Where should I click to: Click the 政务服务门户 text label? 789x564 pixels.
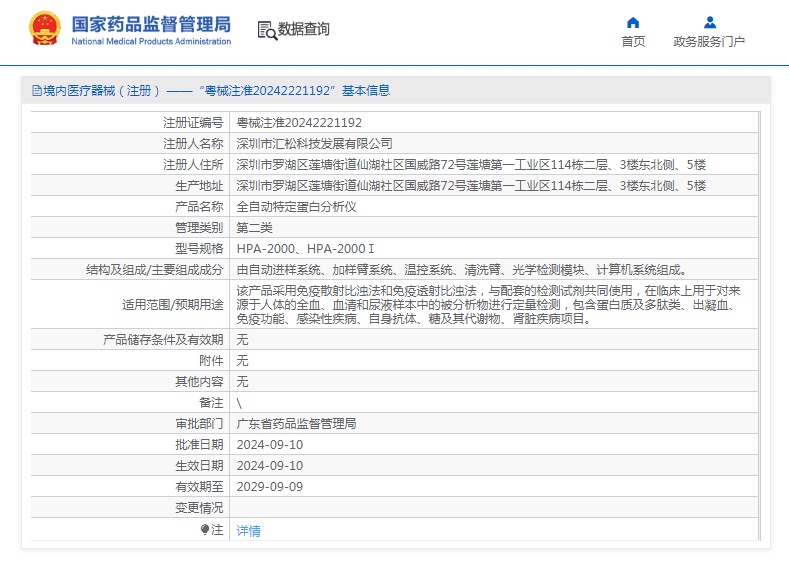(x=709, y=42)
